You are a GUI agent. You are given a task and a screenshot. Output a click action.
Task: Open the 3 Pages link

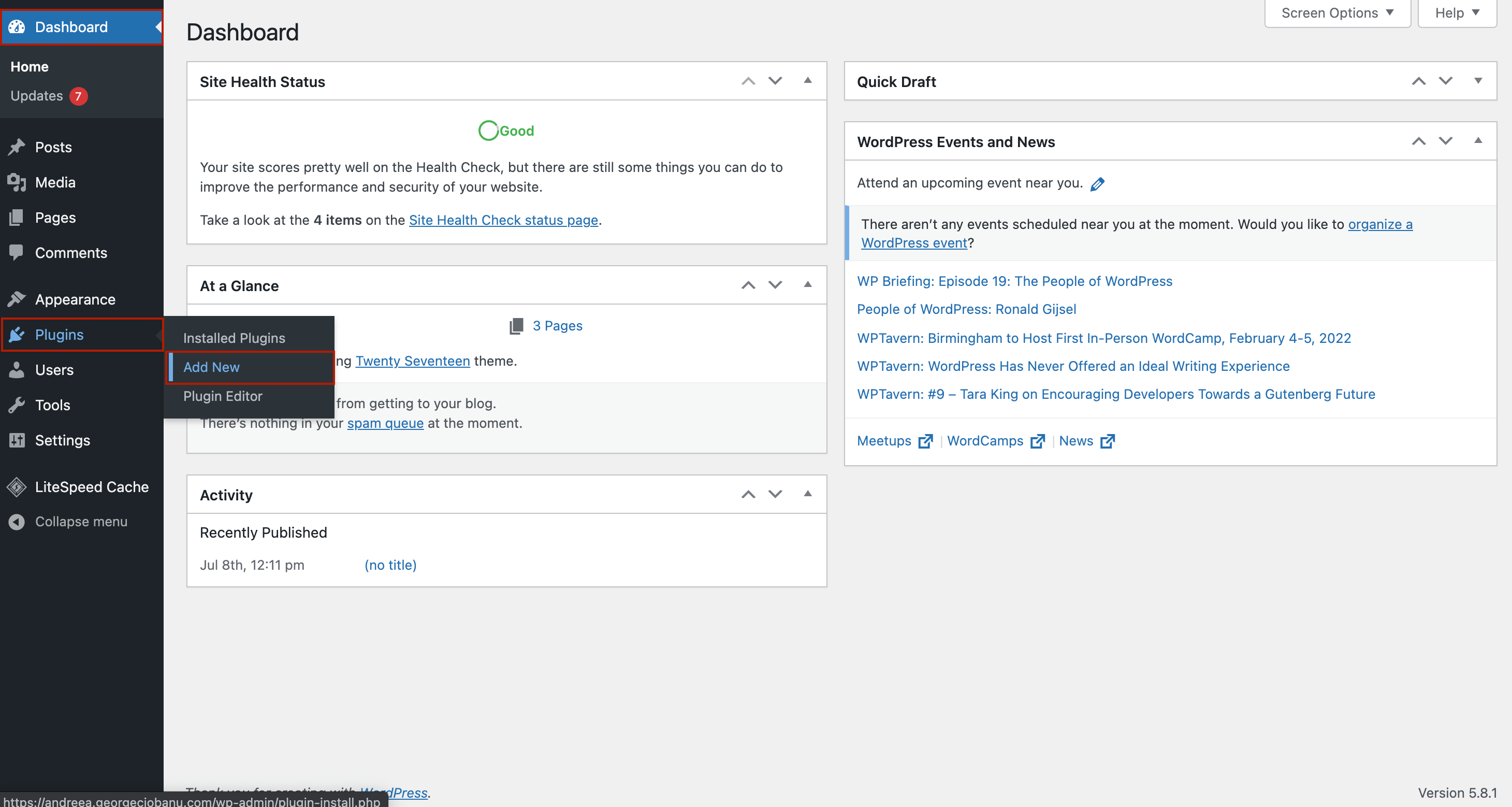click(557, 326)
